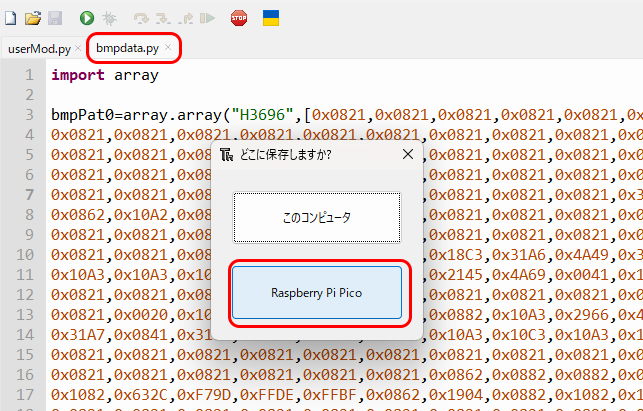Click the 0xFFDE value on line 17
The width and height of the screenshot is (643, 411).
pyautogui.click(x=267, y=395)
